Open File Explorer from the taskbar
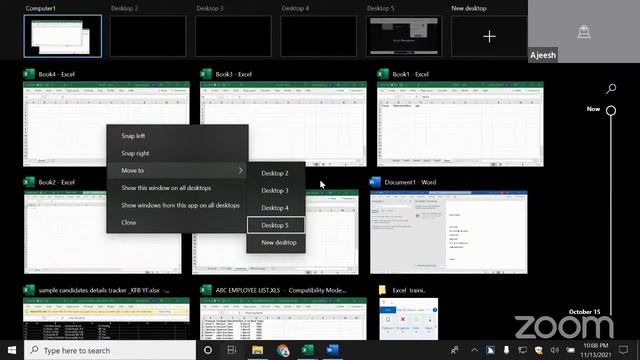Image resolution: width=640 pixels, height=360 pixels. (x=258, y=350)
